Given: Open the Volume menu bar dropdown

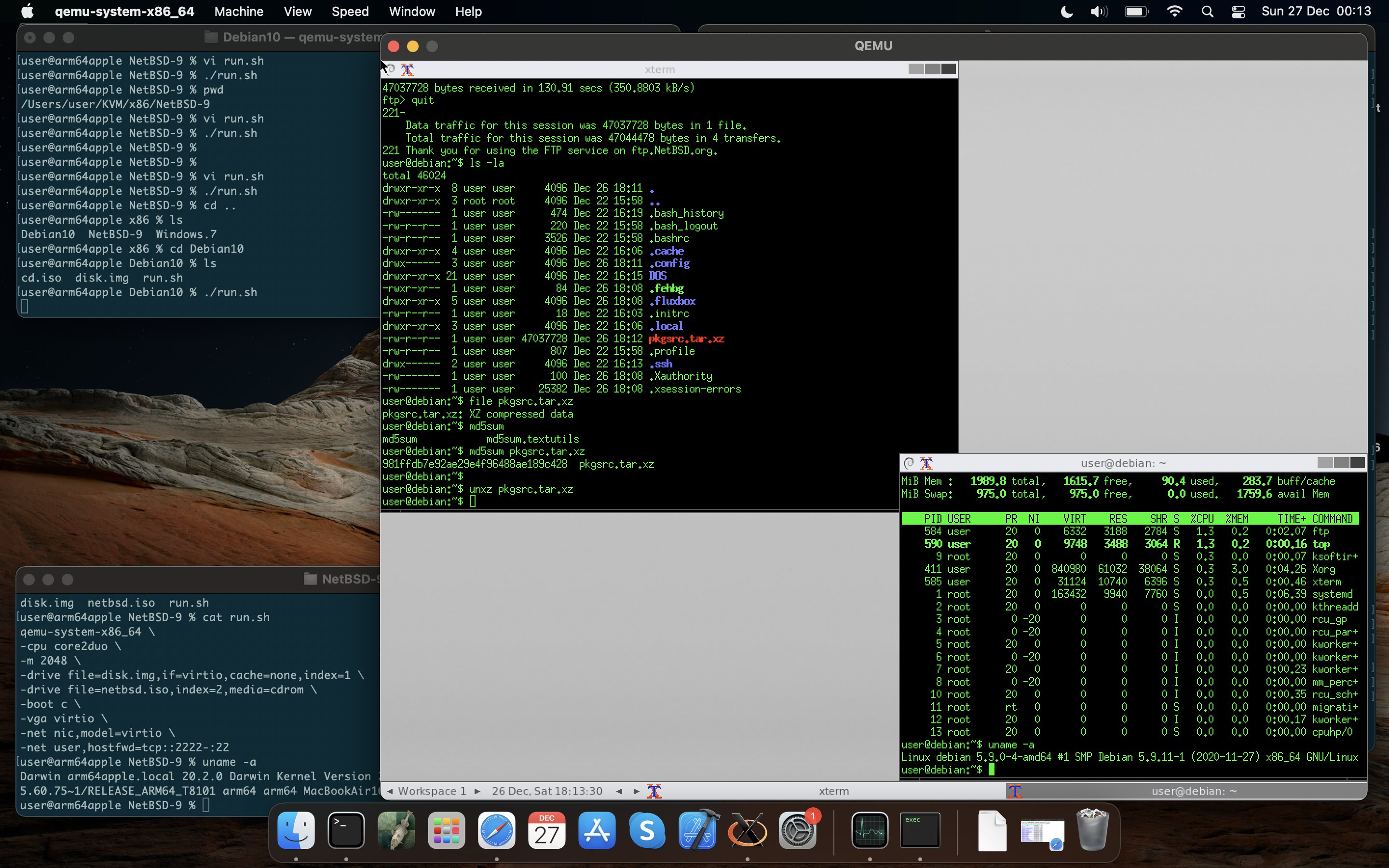Looking at the screenshot, I should point(1099,12).
